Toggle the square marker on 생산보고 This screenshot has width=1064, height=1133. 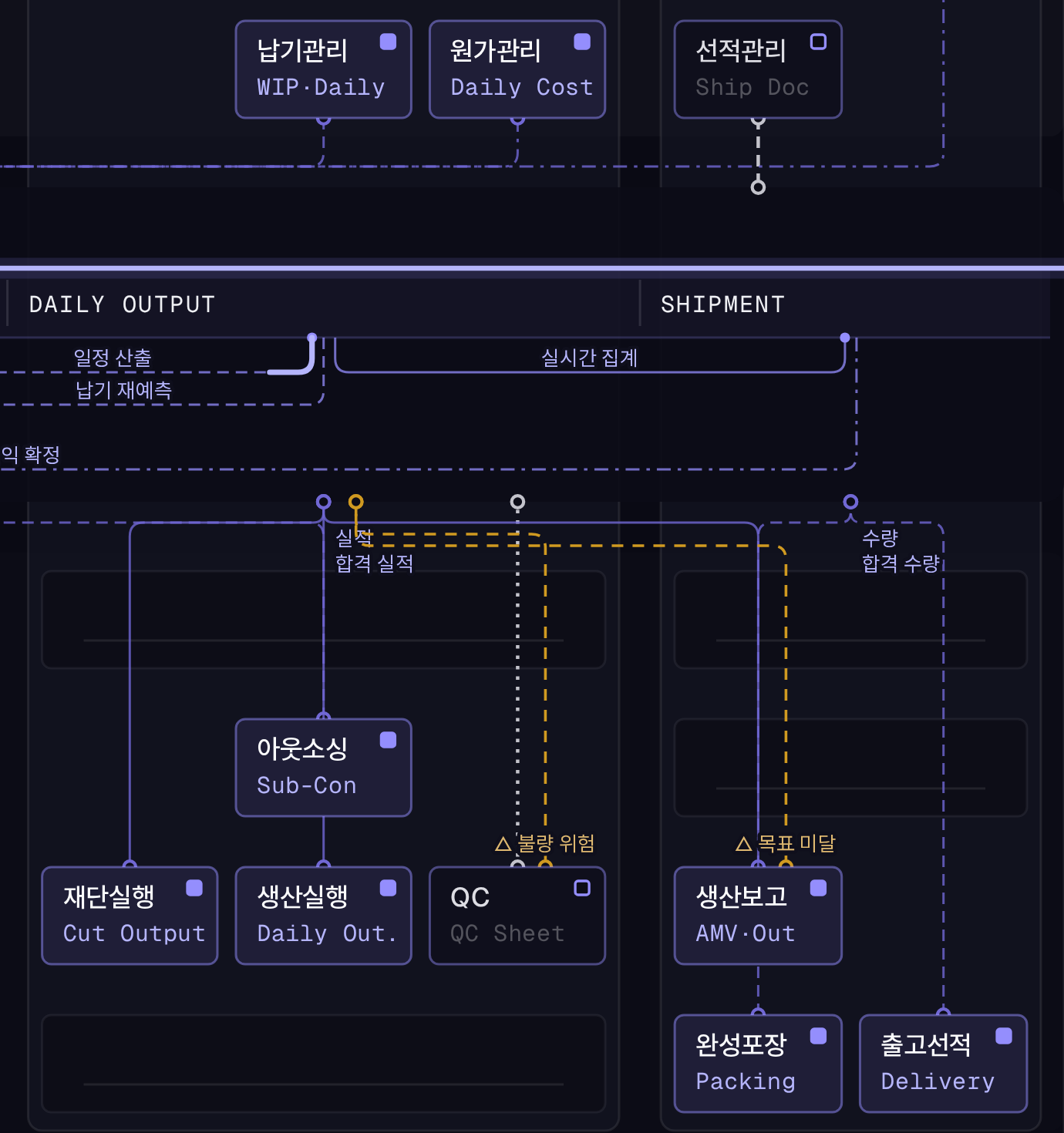pos(818,888)
